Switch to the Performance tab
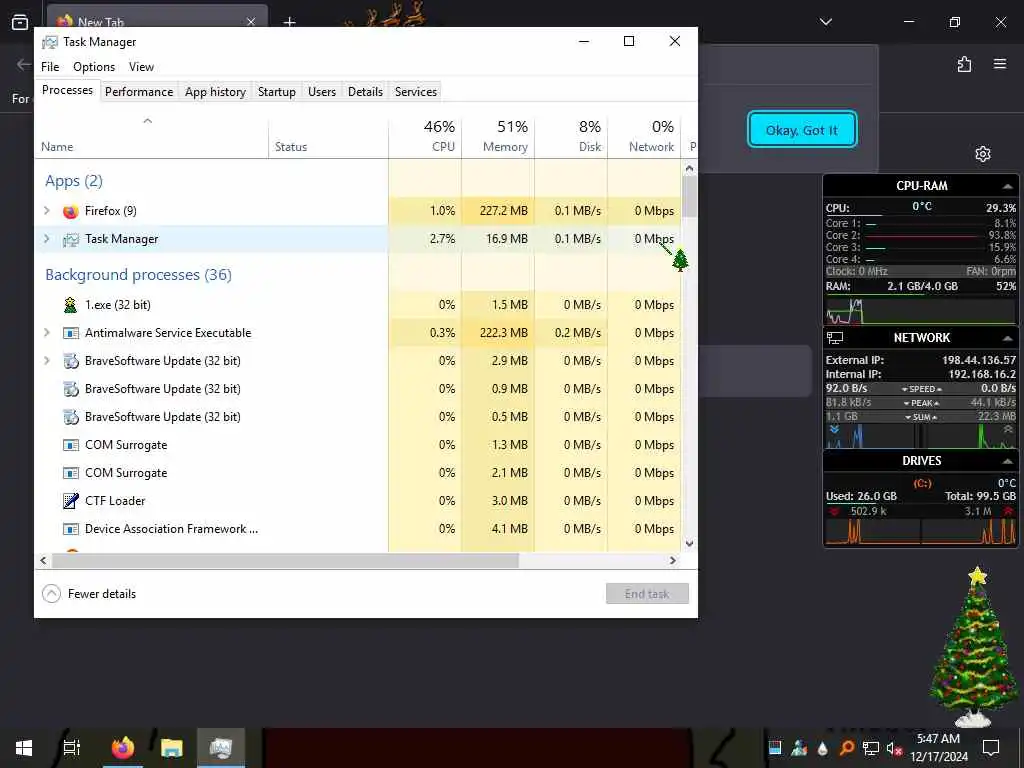The width and height of the screenshot is (1024, 768). click(x=139, y=92)
